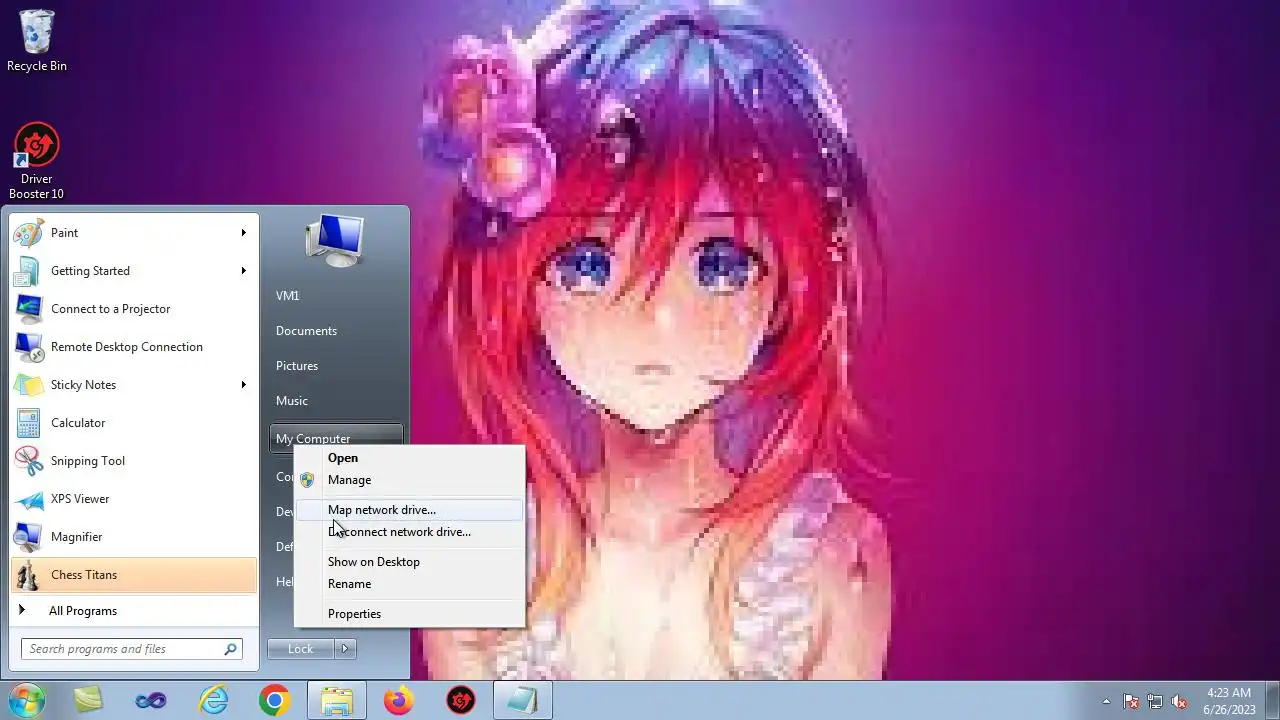Select the Recycle Bin desktop icon
Viewport: 1280px width, 720px height.
(37, 41)
